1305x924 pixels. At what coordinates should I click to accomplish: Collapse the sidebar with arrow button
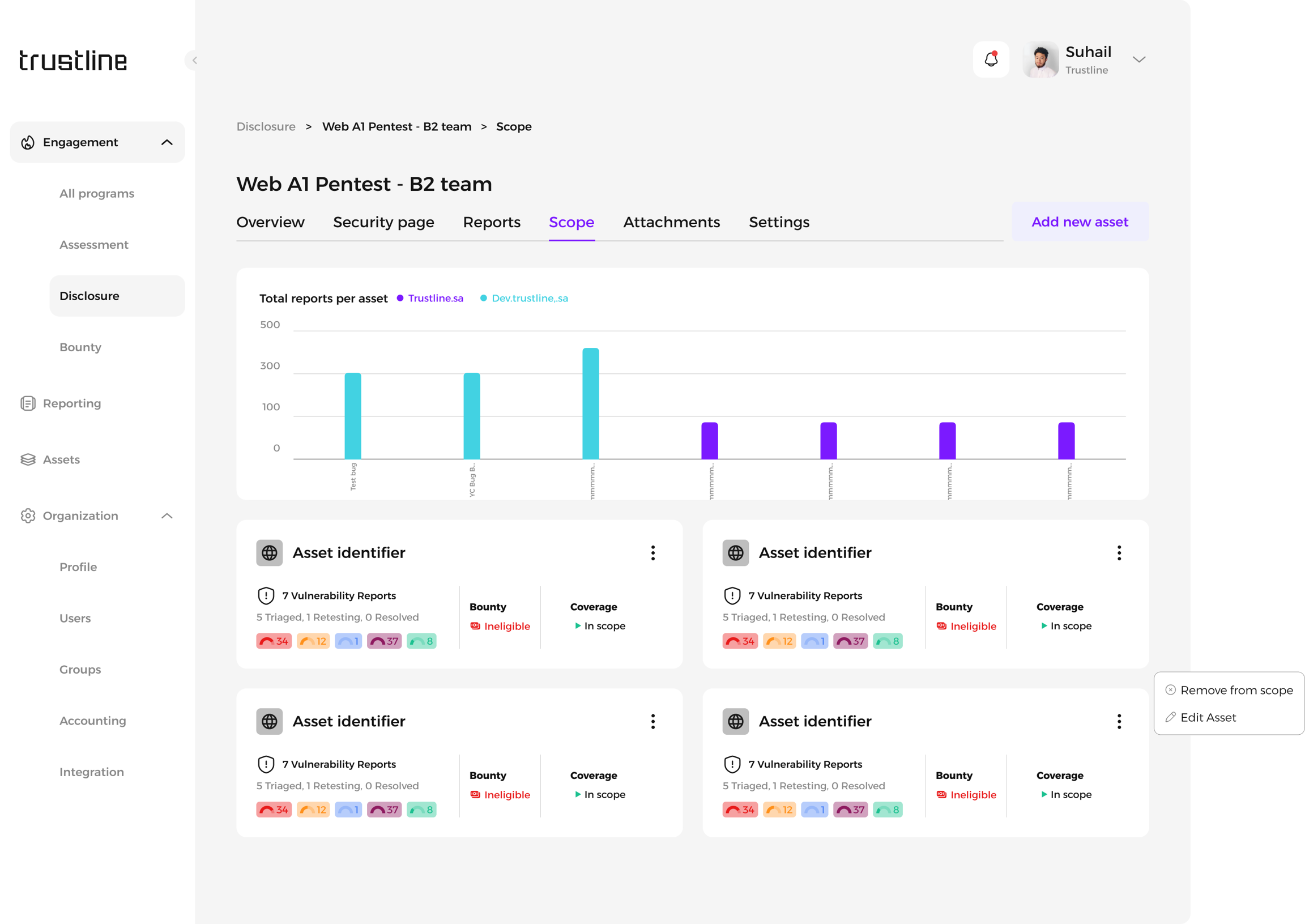(194, 60)
